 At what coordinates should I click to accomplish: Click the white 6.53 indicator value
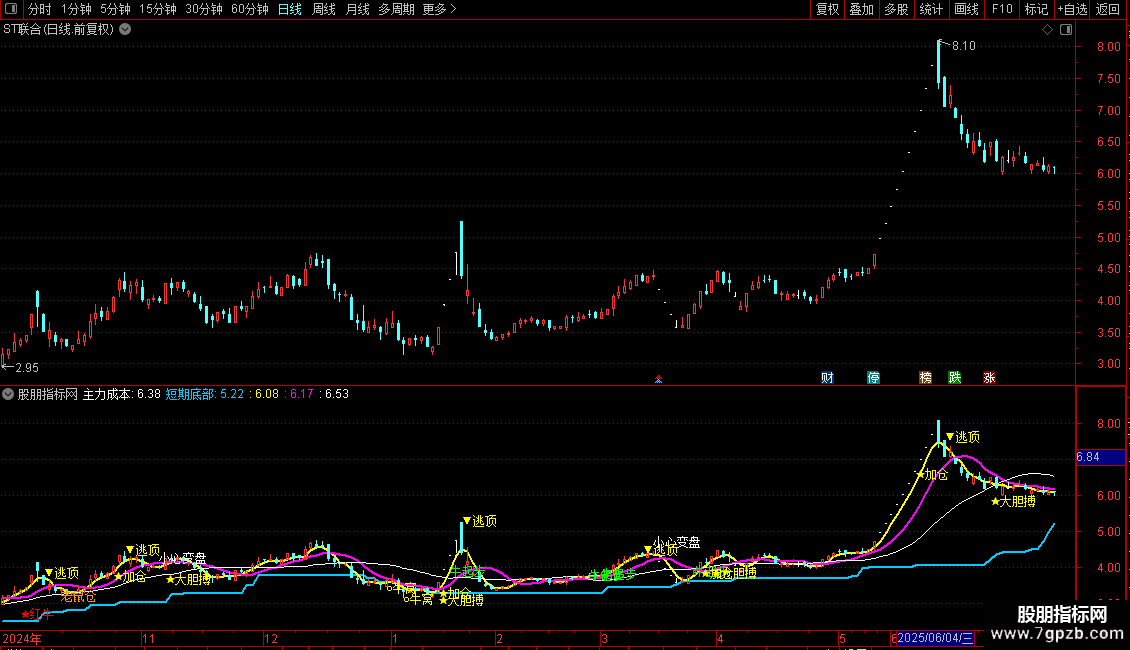337,394
